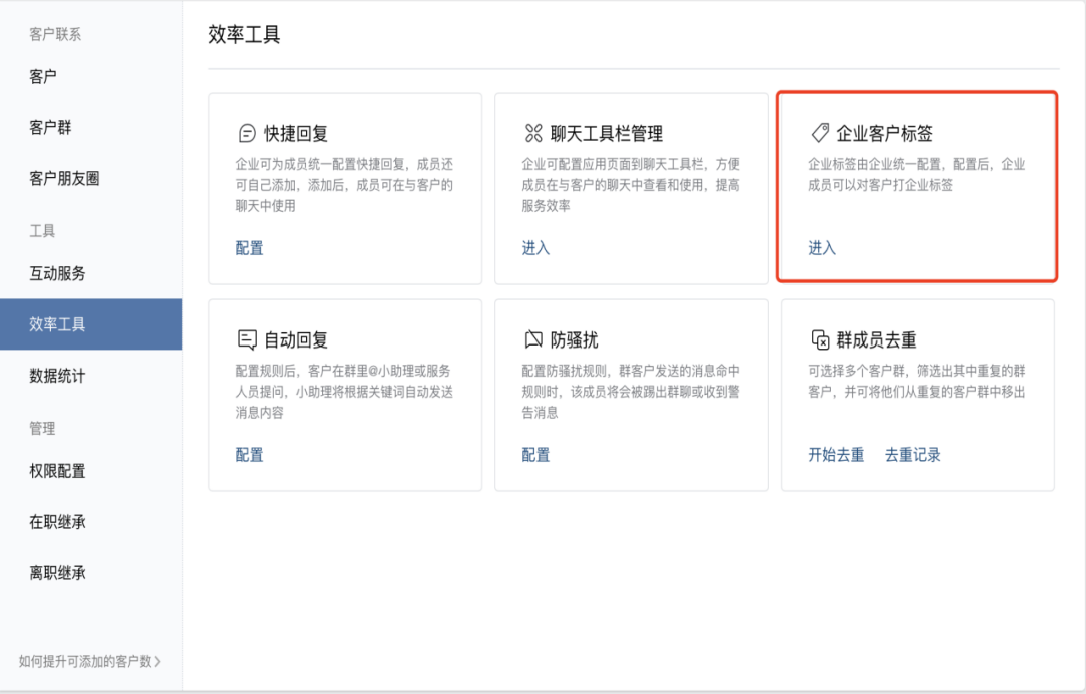The width and height of the screenshot is (1086, 694).
Task: Open 权限配置 under 管理
Action: 57,471
